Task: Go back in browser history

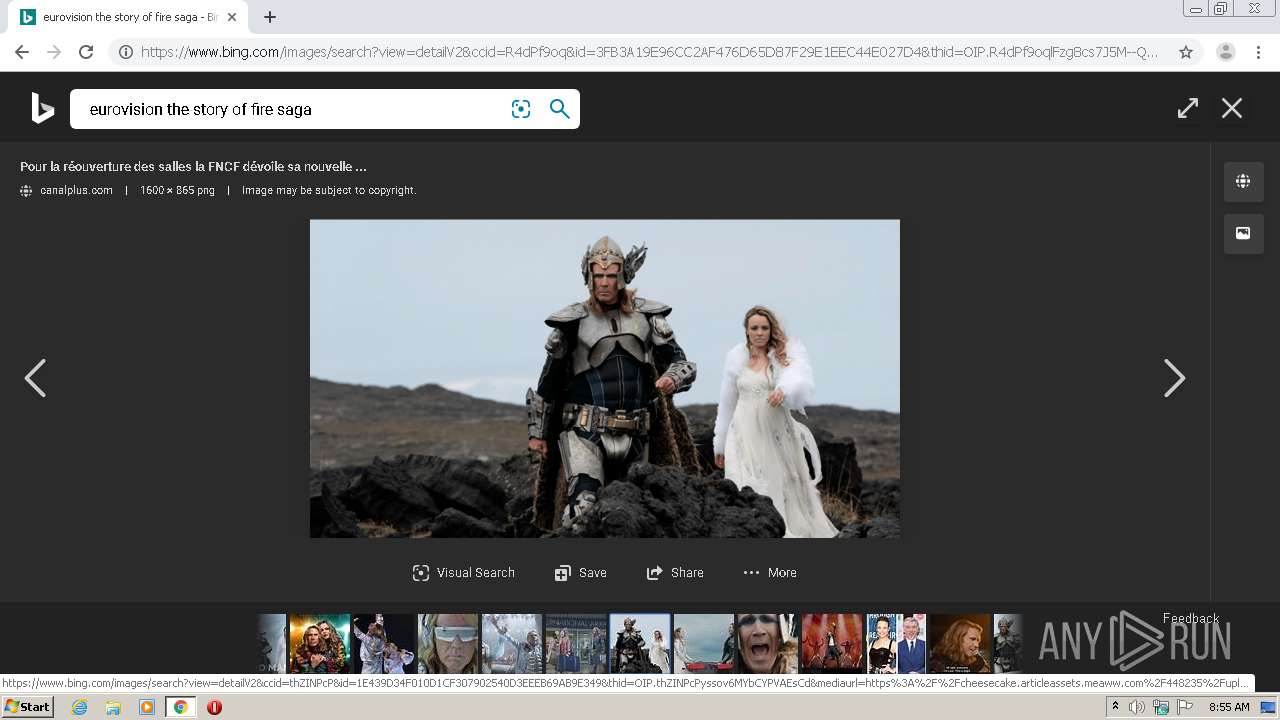Action: [x=22, y=52]
